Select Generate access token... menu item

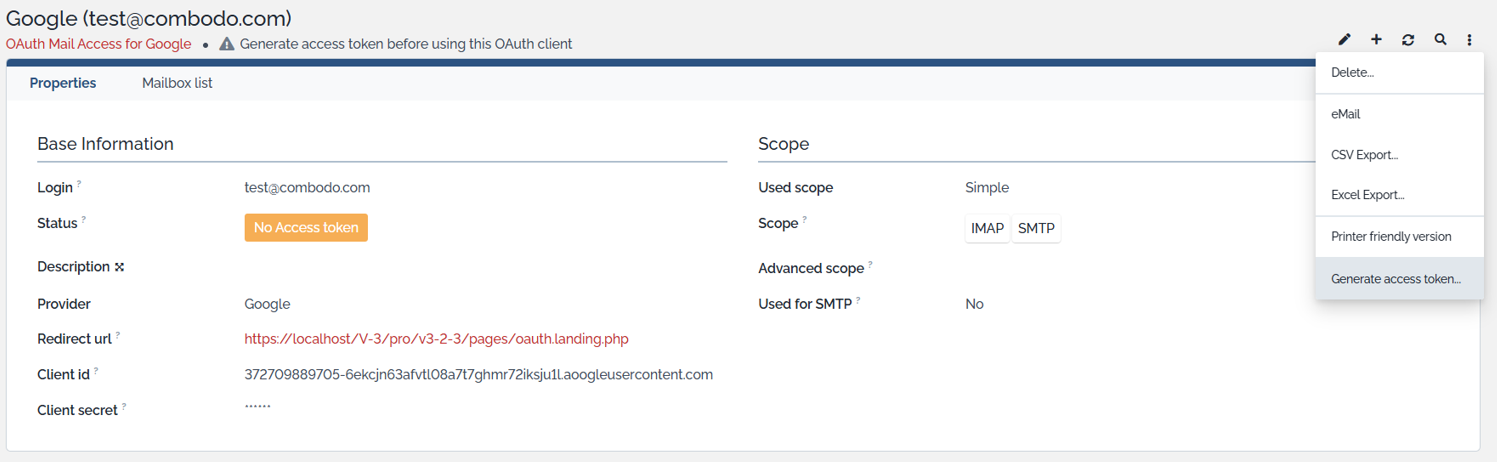point(1395,279)
